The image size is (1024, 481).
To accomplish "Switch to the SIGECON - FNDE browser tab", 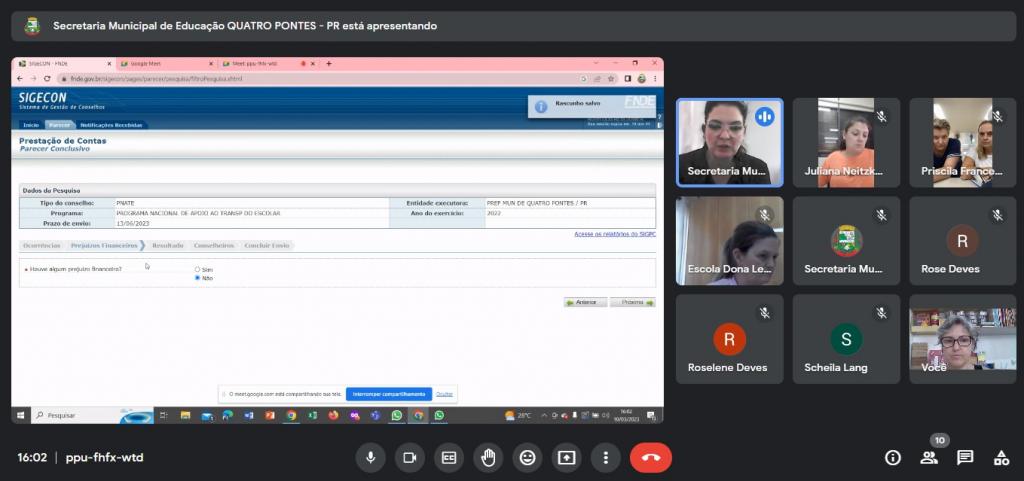I will 63,63.
